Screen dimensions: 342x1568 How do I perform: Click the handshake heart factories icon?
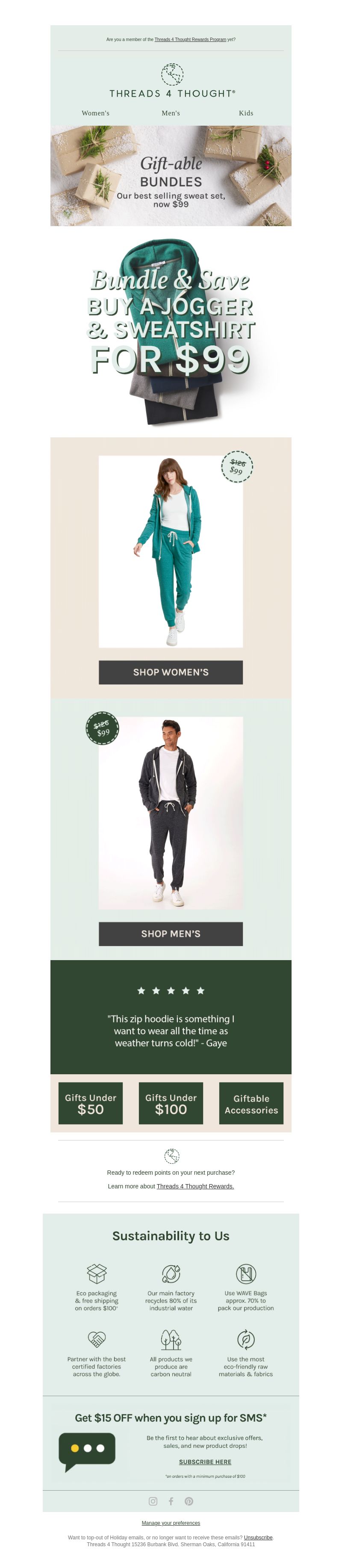pos(97,1338)
